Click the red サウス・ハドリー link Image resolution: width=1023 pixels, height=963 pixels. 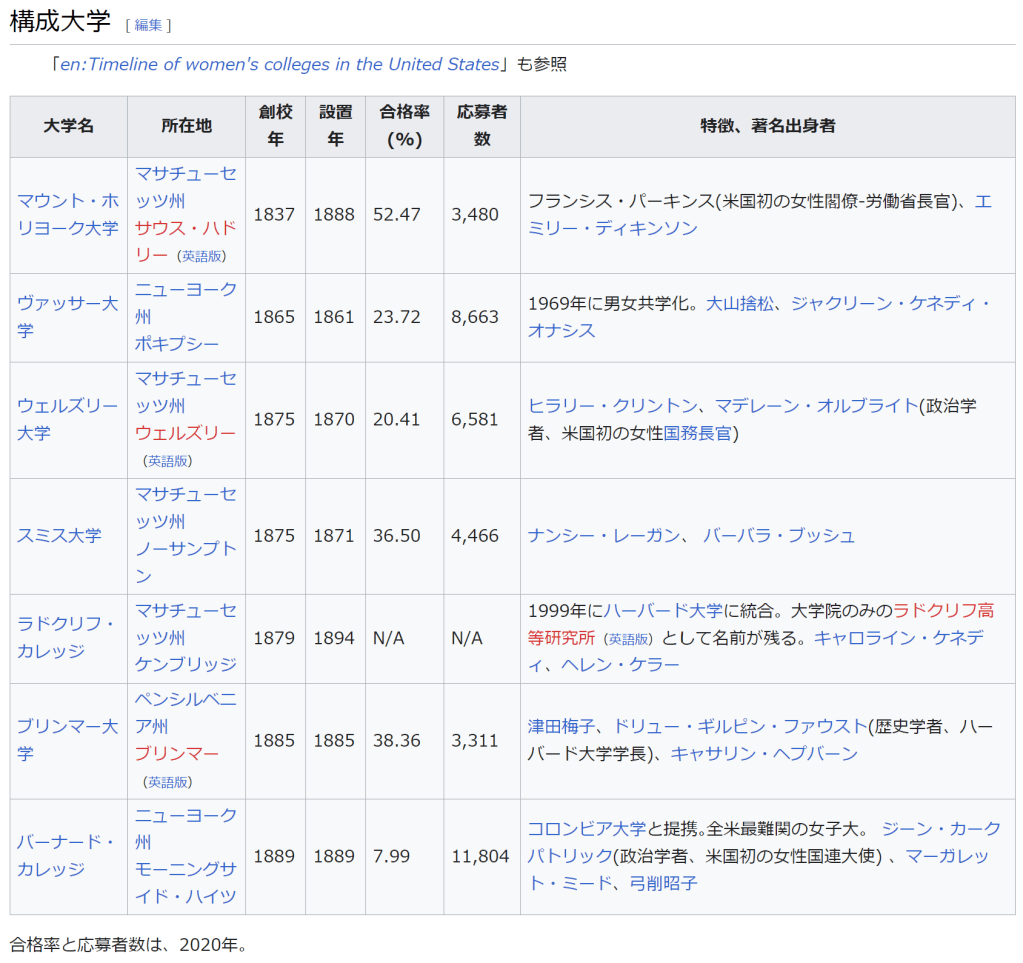click(x=185, y=227)
